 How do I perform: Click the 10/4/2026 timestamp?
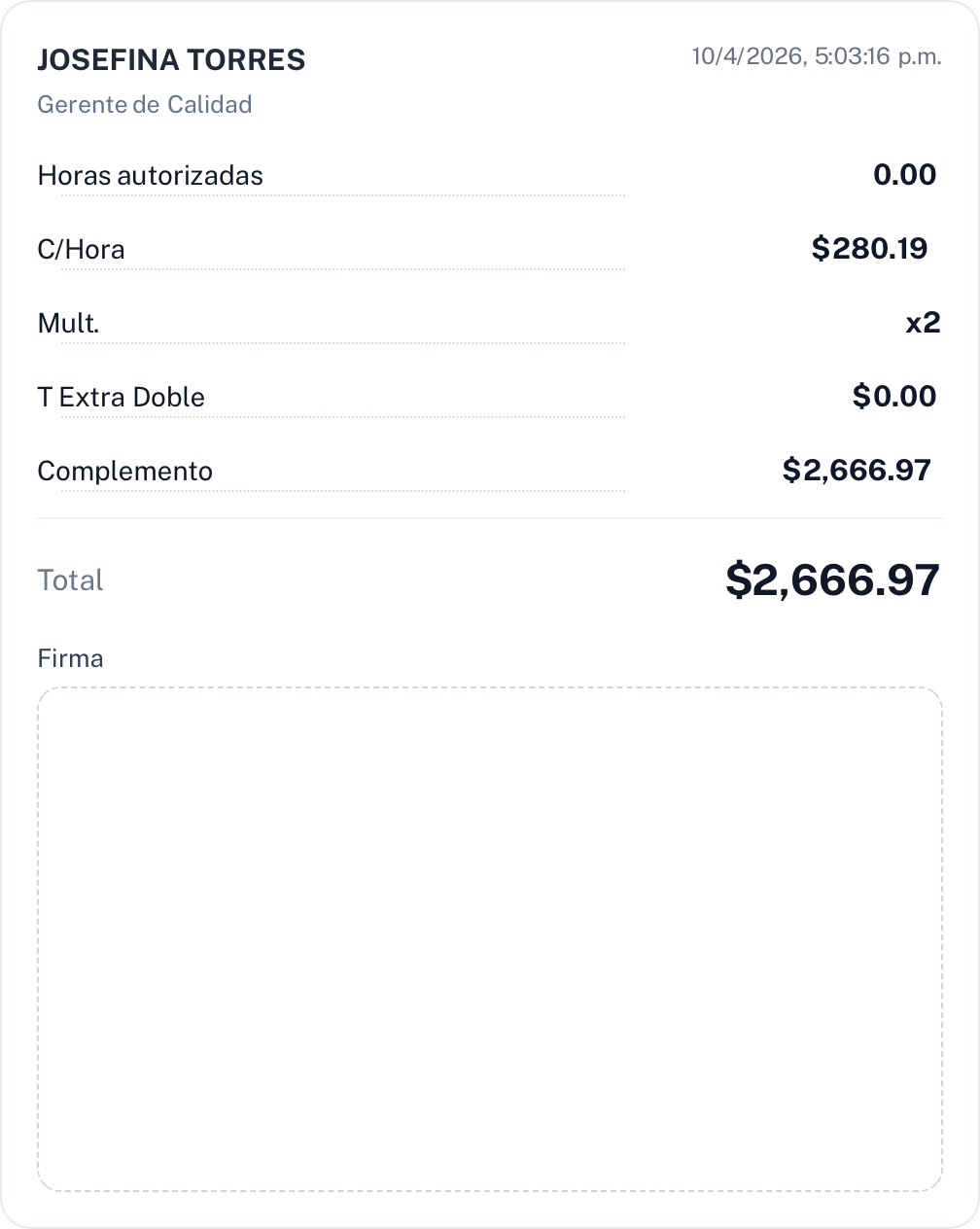point(816,56)
